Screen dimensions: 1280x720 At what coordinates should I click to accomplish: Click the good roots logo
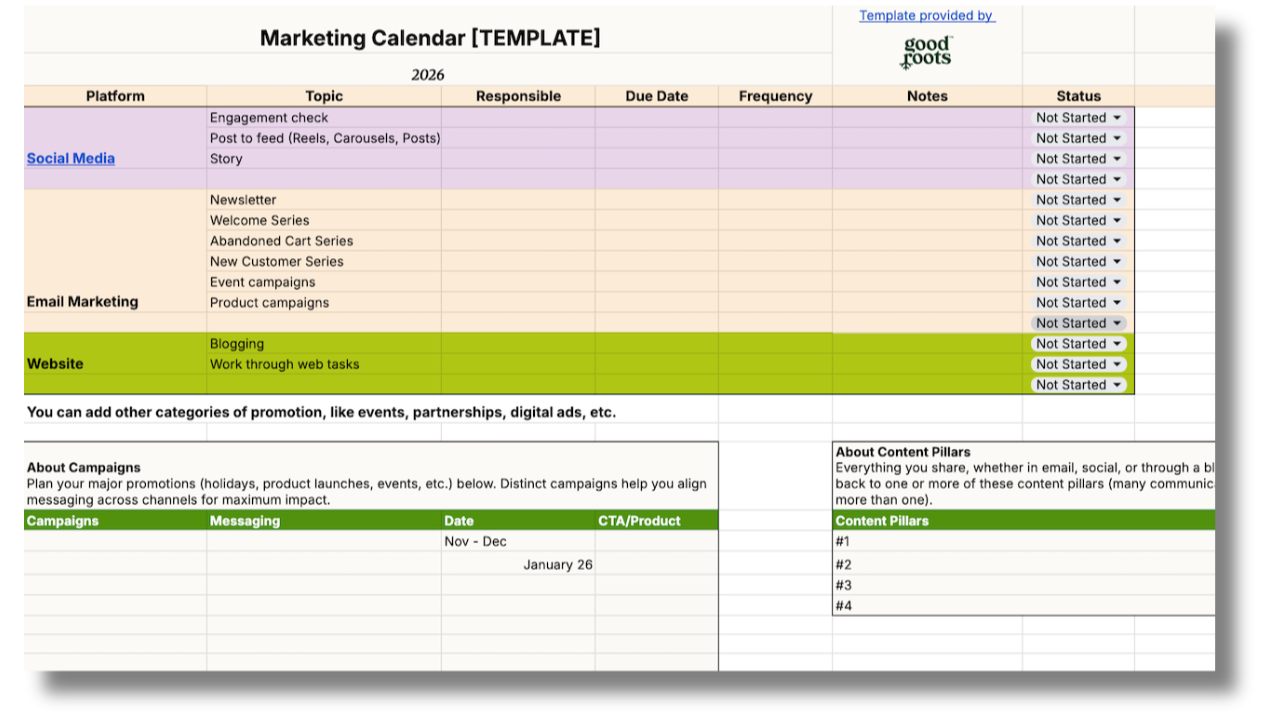[927, 52]
